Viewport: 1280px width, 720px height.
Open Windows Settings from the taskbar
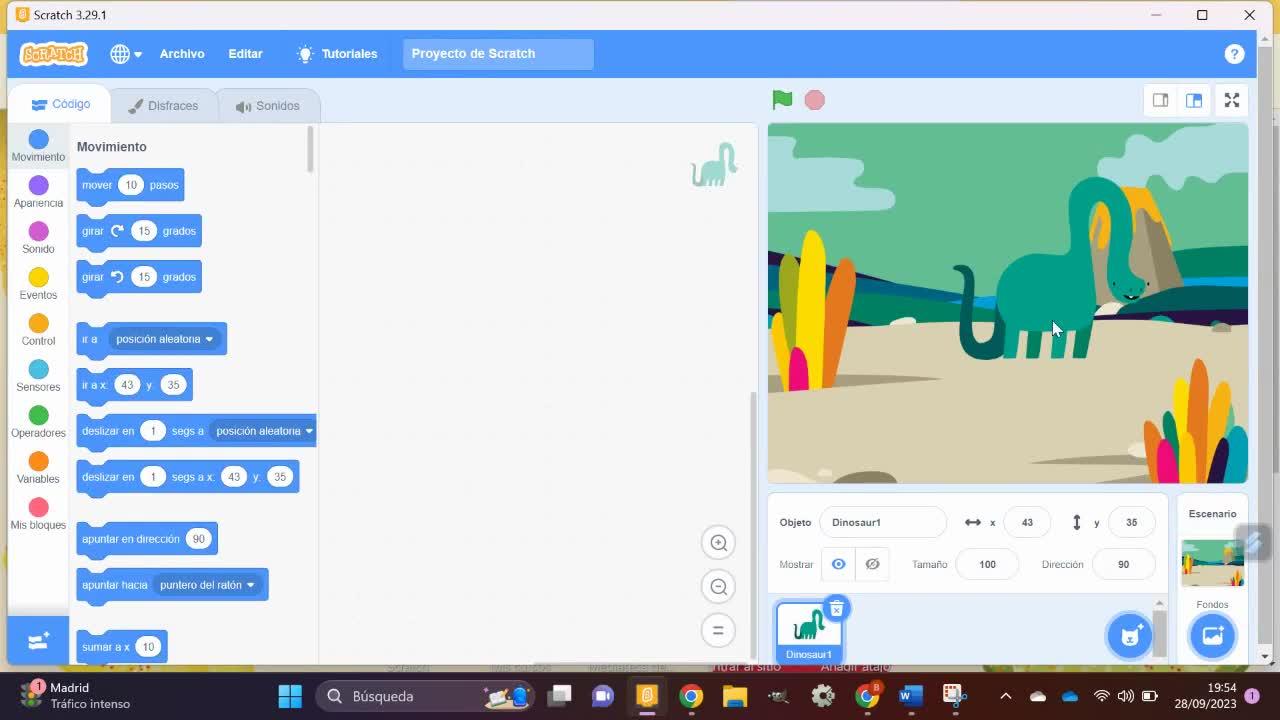click(823, 696)
